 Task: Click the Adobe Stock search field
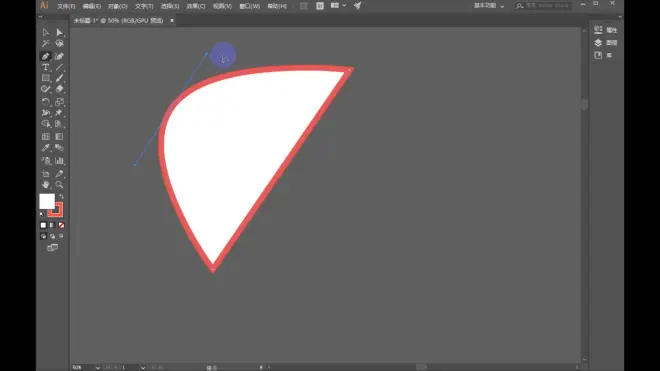point(544,6)
